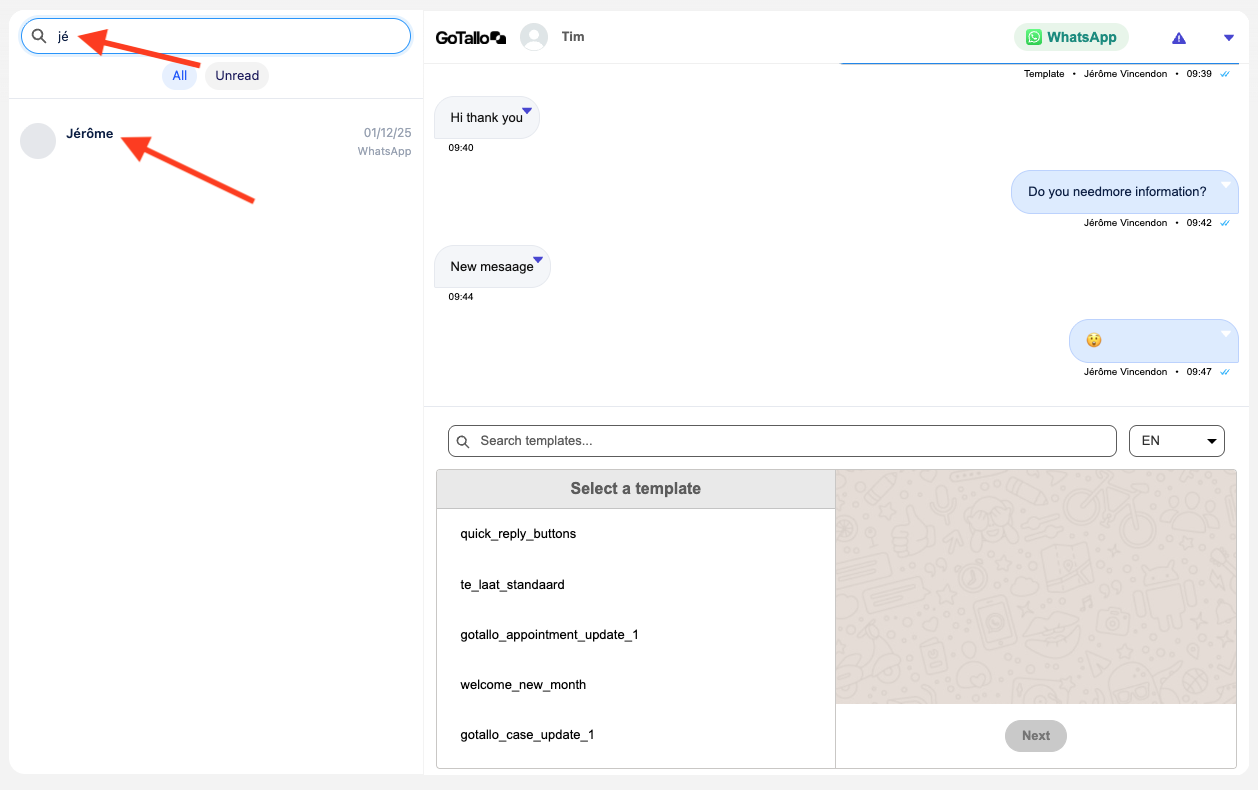Switch to the Unread filter
The width and height of the screenshot is (1258, 790).
coord(237,76)
